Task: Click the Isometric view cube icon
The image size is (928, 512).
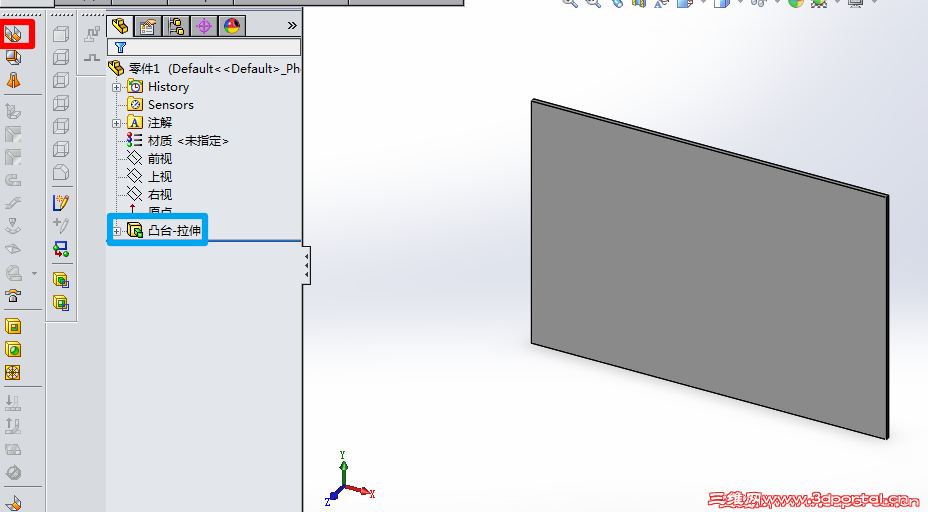Action: click(61, 173)
